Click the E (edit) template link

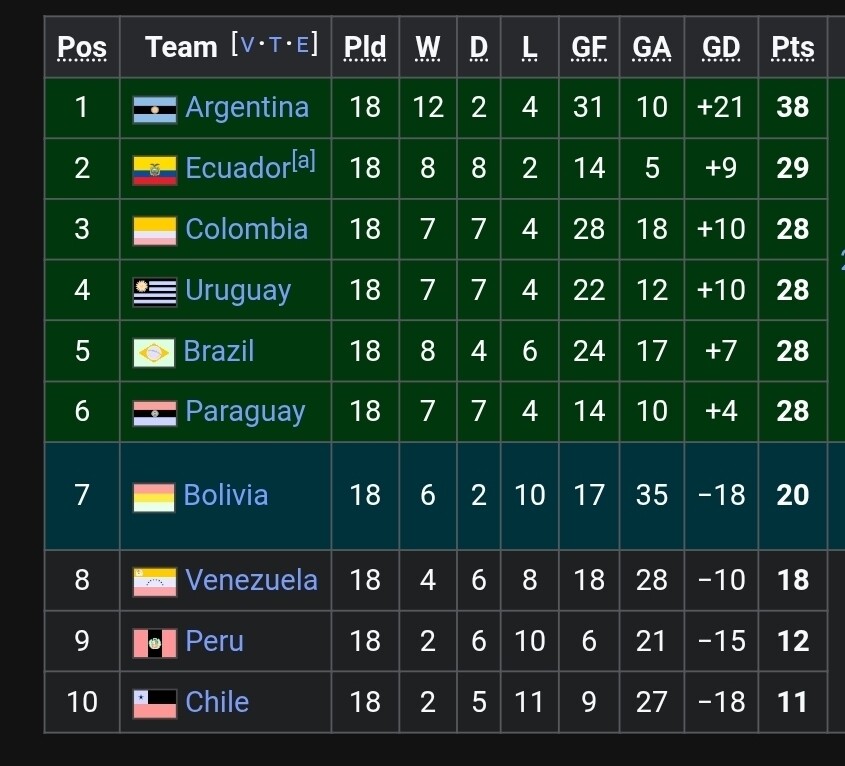[302, 45]
